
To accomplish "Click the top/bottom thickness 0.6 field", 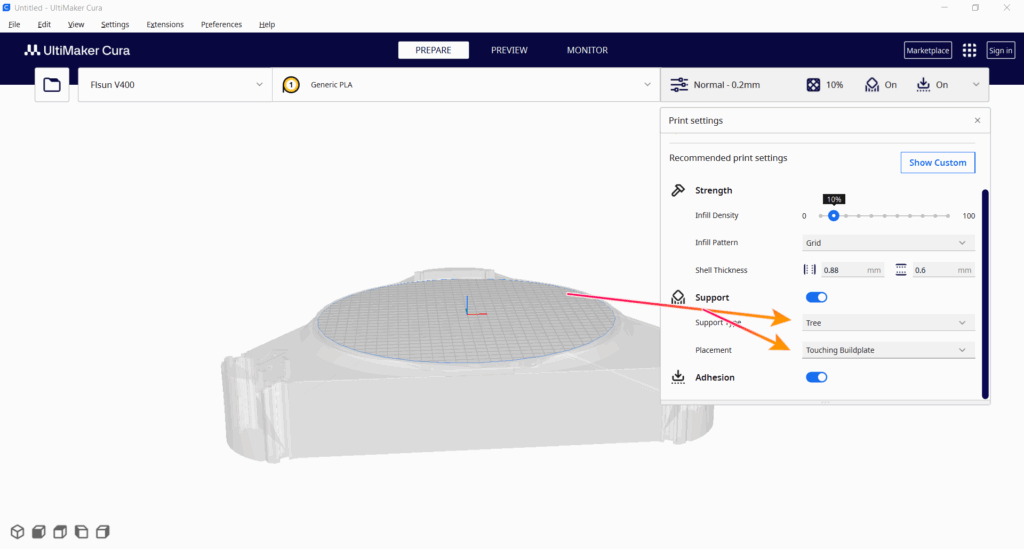I will pos(942,270).
